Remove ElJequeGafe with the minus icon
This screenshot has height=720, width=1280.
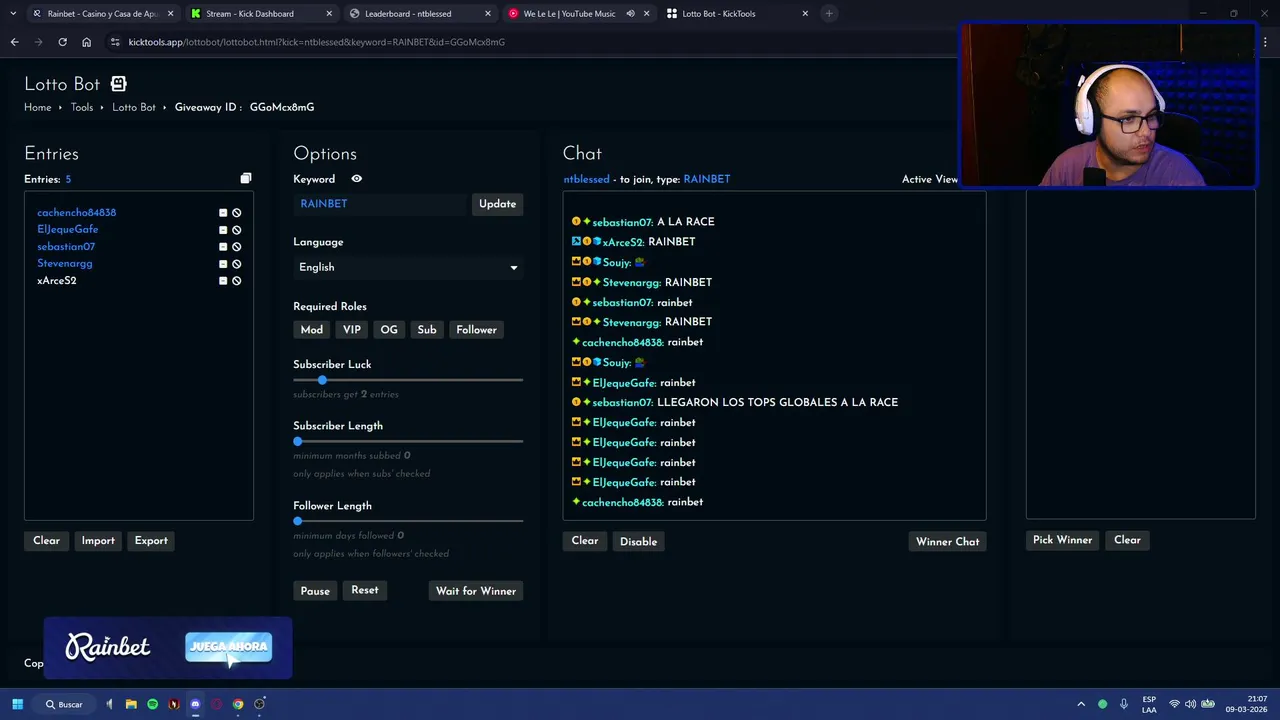click(x=223, y=230)
